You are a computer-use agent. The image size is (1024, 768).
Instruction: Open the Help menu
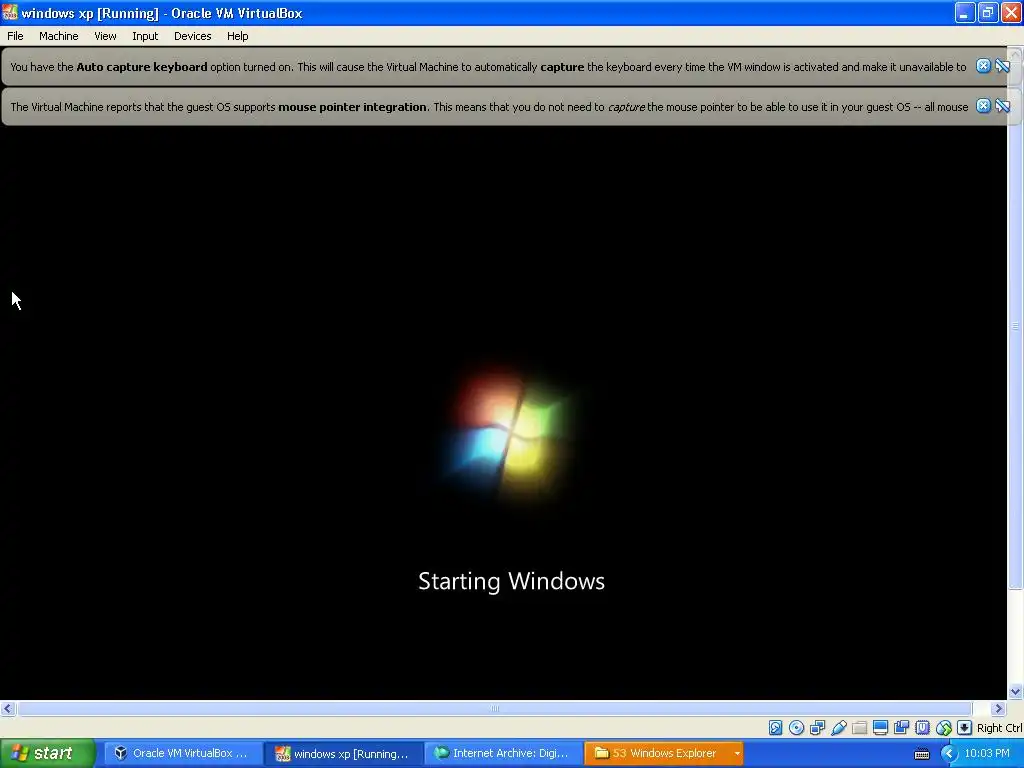[237, 36]
